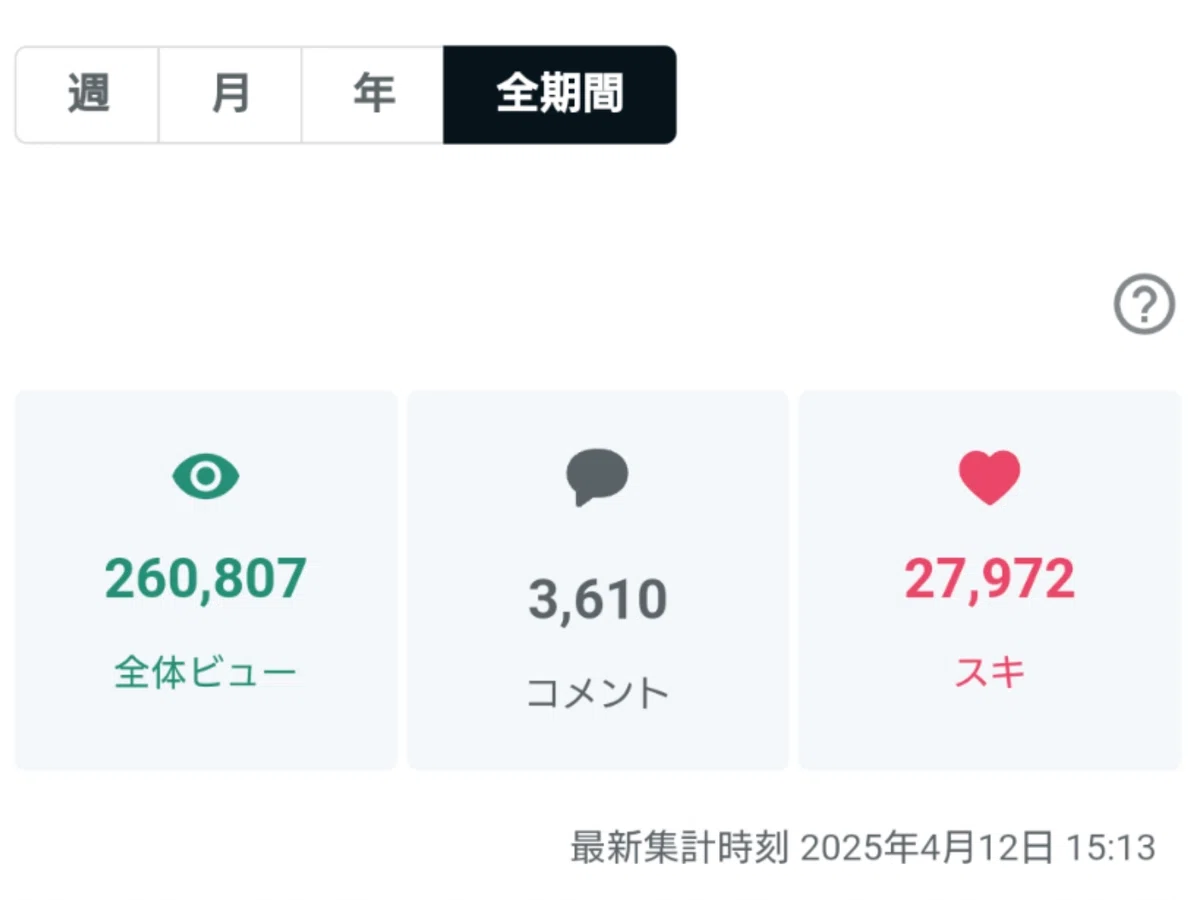The height and width of the screenshot is (900, 1200).
Task: Click the 全体ビュー label
Action: 206,673
